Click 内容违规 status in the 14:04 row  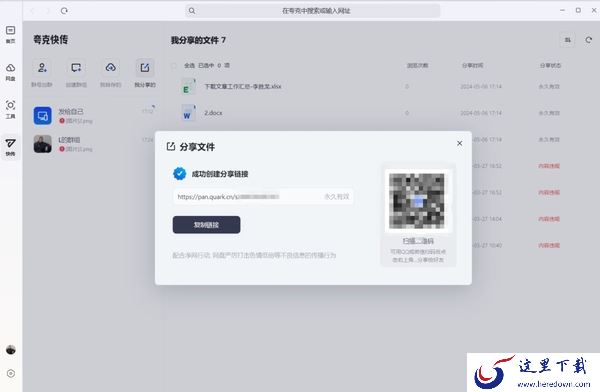pos(549,219)
